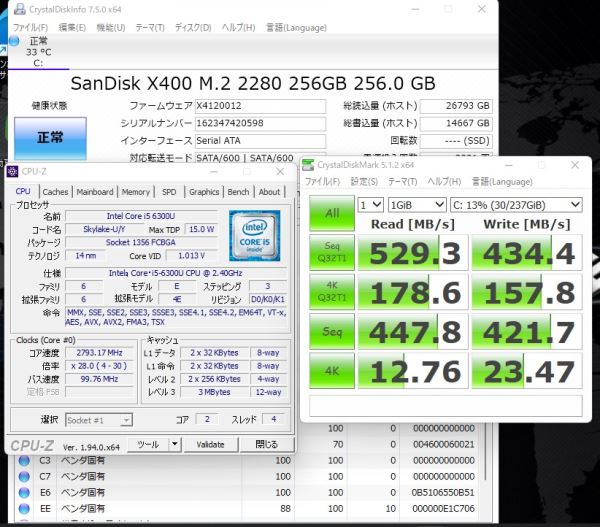Open ヘルプ(H) menu in CrystalDiskMark
This screenshot has width=600, height=527.
point(444,181)
